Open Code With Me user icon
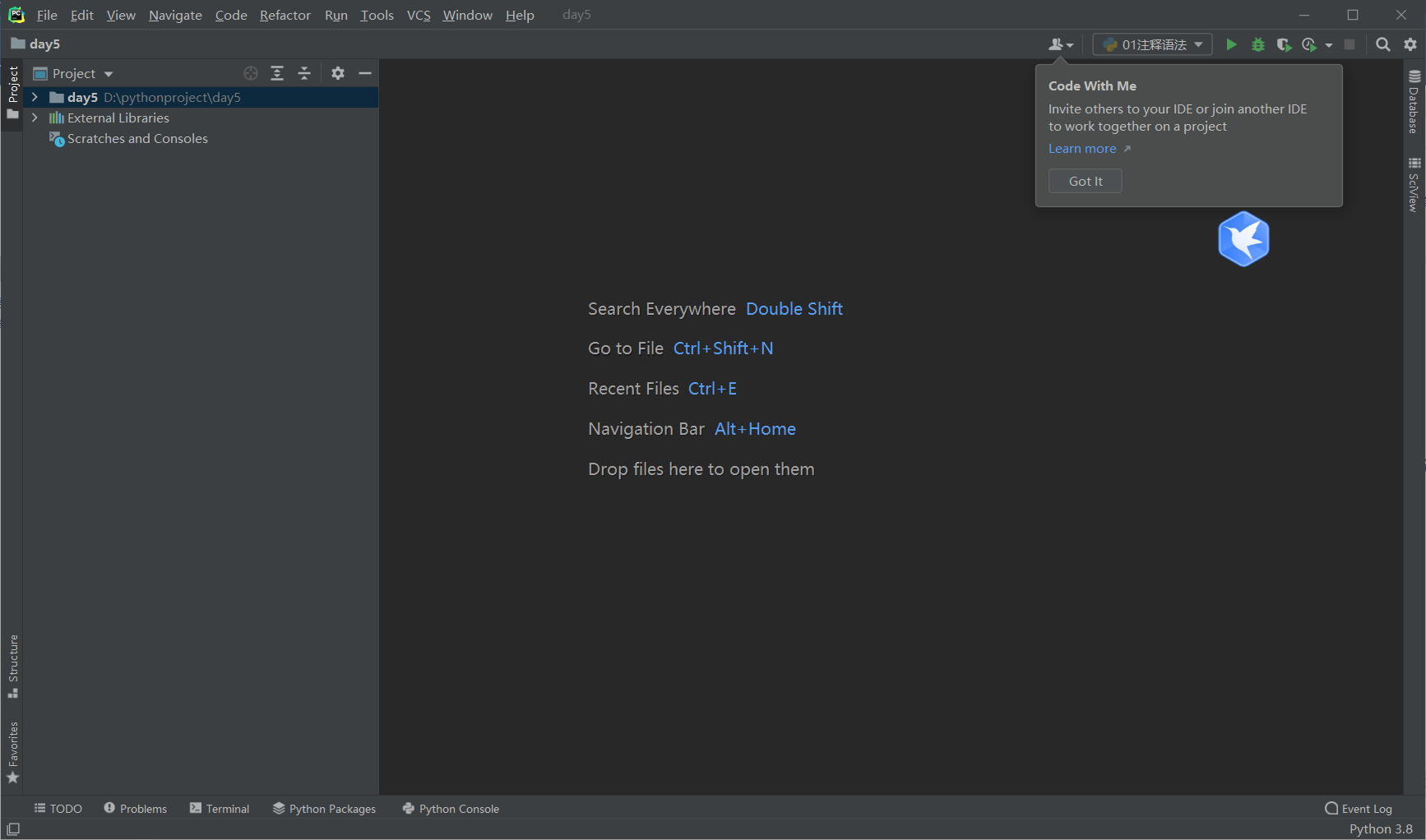 pos(1061,44)
